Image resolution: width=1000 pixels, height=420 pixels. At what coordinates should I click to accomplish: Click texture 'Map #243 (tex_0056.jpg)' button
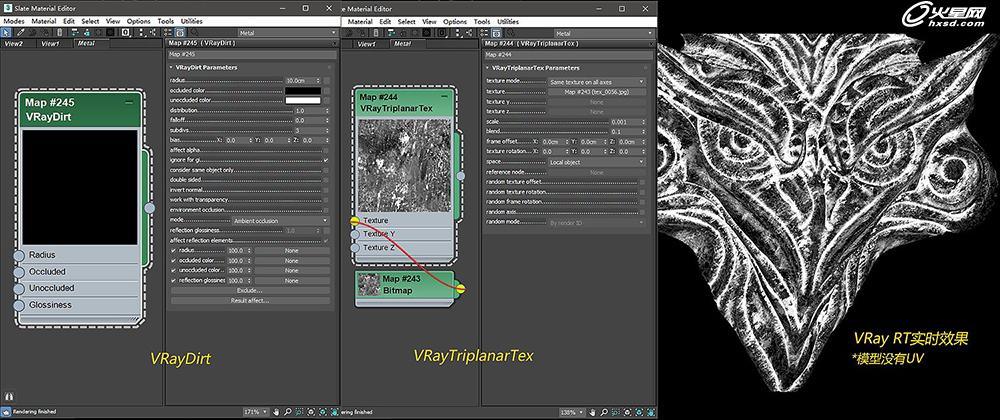tap(597, 92)
